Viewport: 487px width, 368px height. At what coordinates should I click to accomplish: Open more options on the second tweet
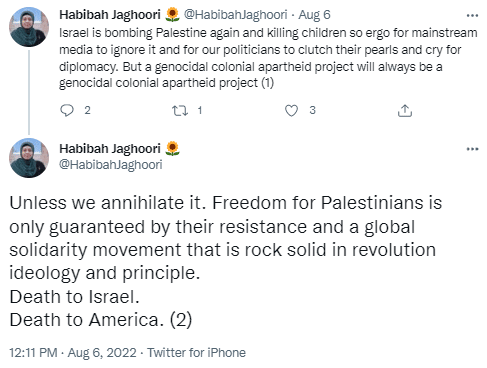pos(472,149)
